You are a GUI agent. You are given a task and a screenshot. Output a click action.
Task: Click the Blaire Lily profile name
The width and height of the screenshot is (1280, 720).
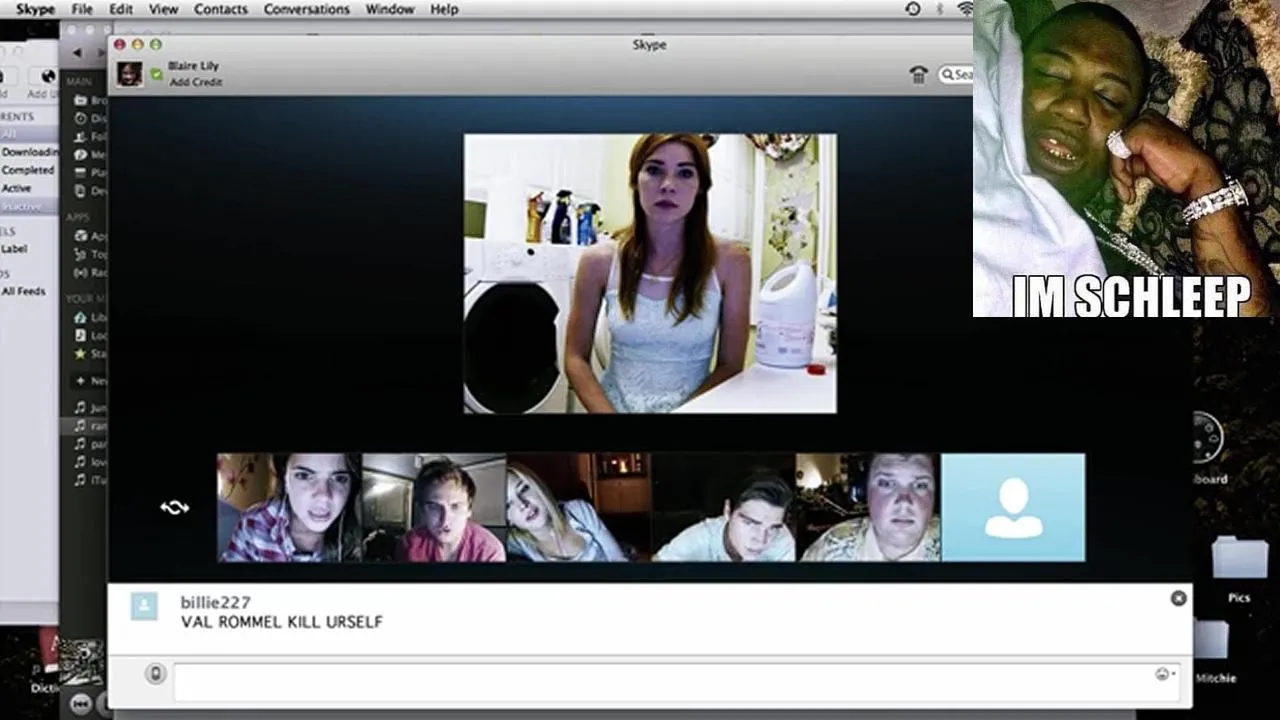pyautogui.click(x=193, y=66)
